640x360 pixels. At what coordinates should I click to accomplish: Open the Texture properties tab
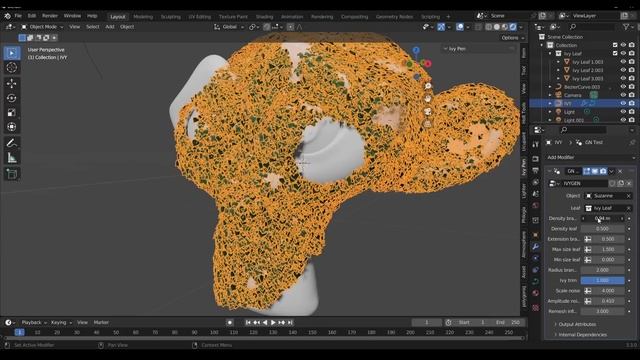coord(536,307)
